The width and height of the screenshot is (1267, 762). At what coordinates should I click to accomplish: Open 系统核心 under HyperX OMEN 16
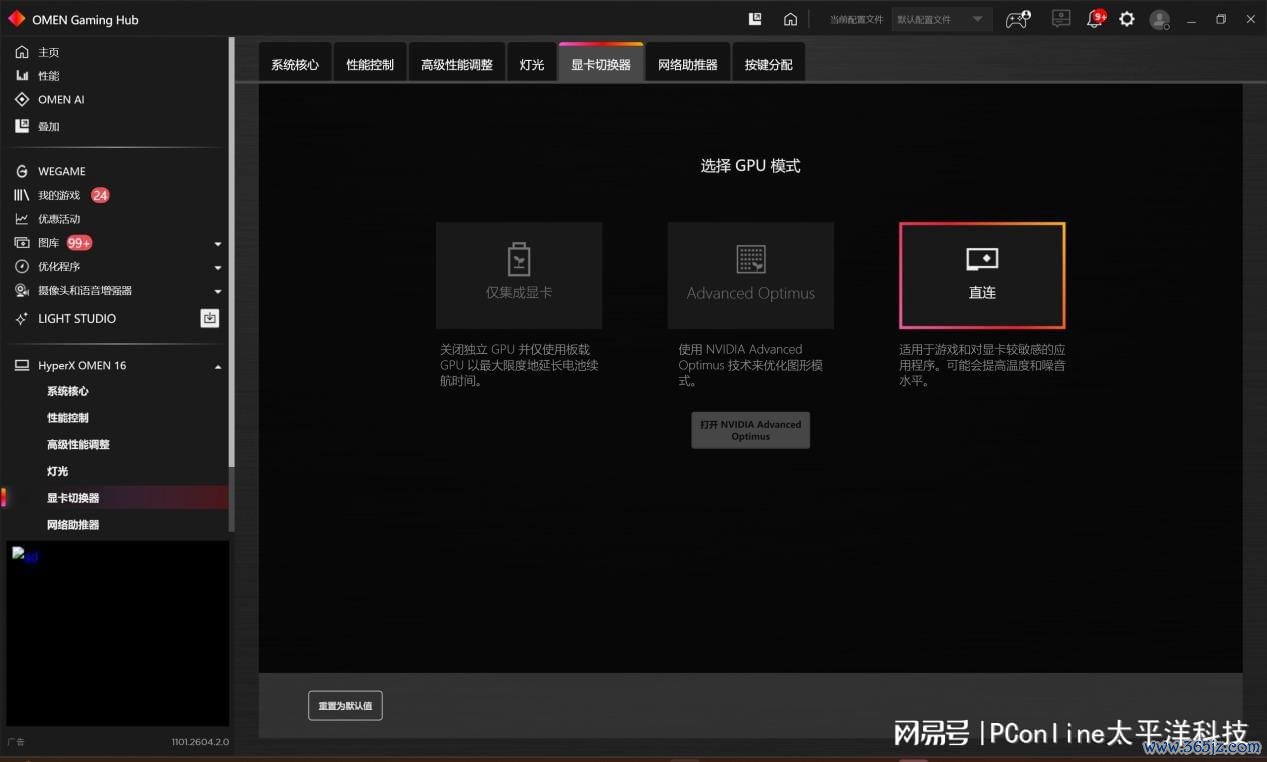(68, 392)
